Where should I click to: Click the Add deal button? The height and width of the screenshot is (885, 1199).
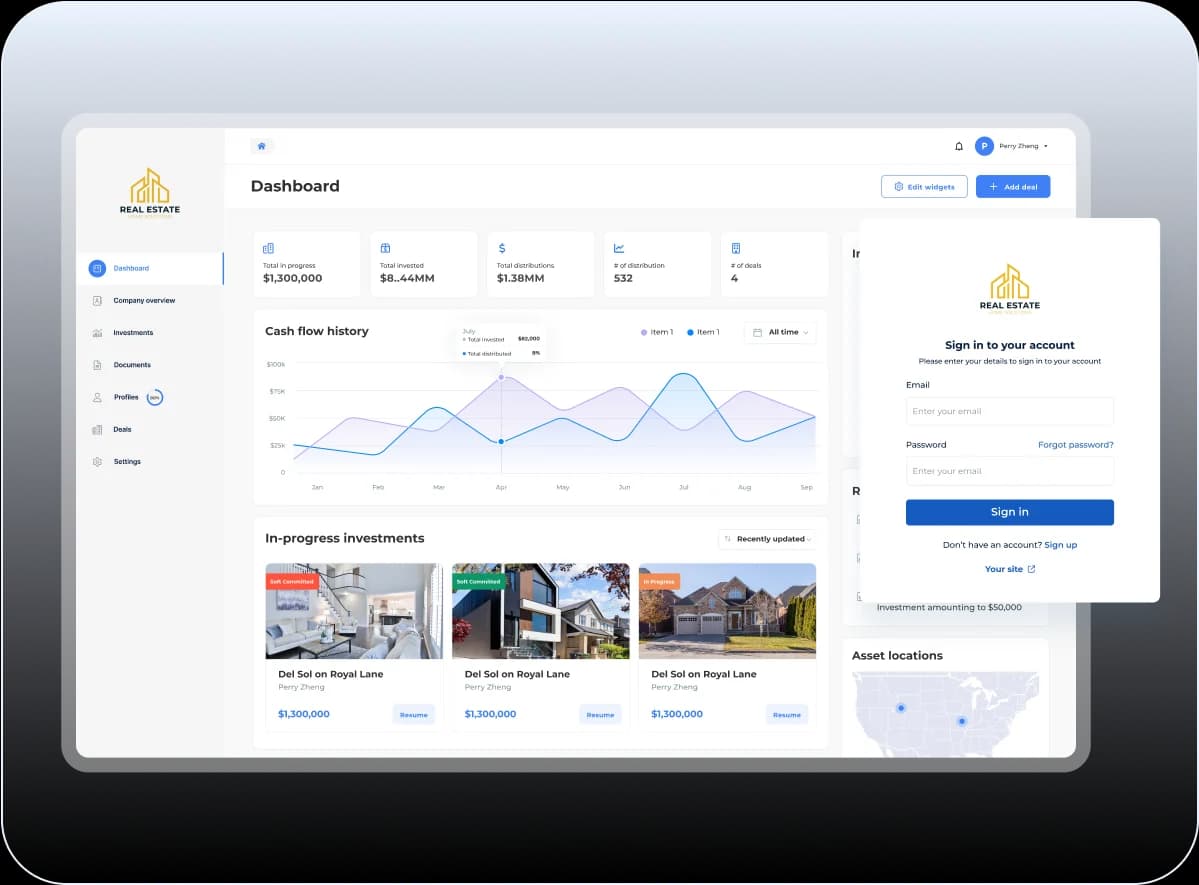[1012, 187]
